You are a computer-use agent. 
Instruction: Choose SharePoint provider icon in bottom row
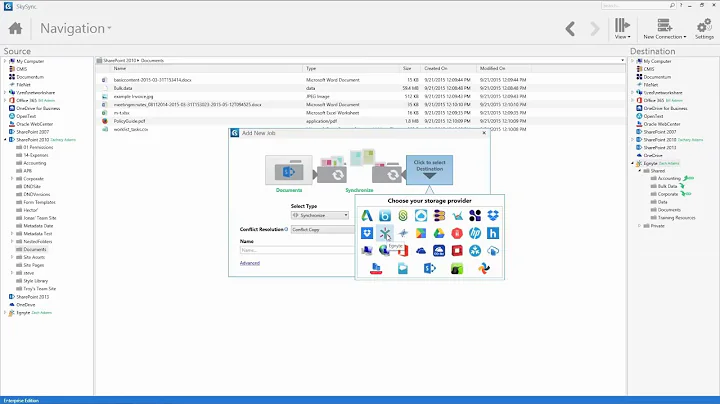coord(429,269)
